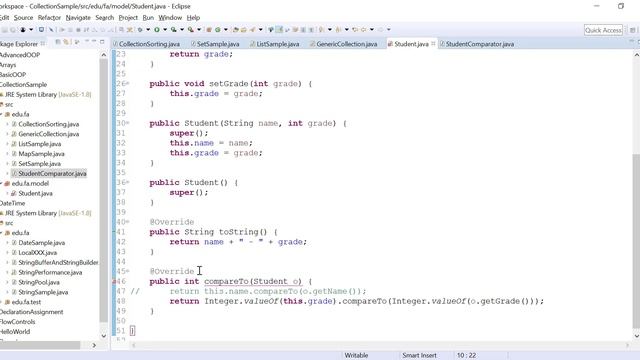Viewport: 640px width, 360px height.
Task: Select GenericCollection.java in Package Explorer
Action: [x=49, y=134]
